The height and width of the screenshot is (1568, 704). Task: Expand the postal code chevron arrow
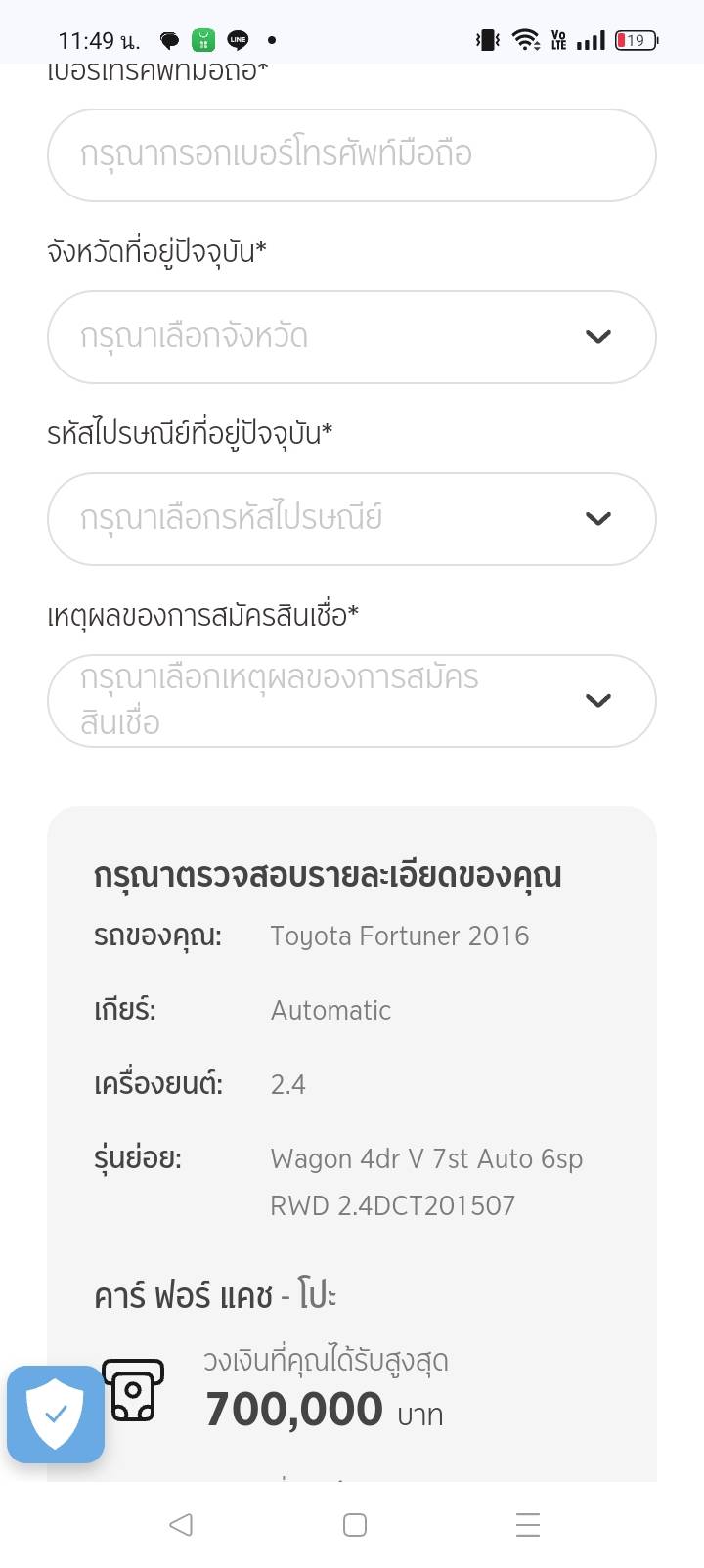597,519
